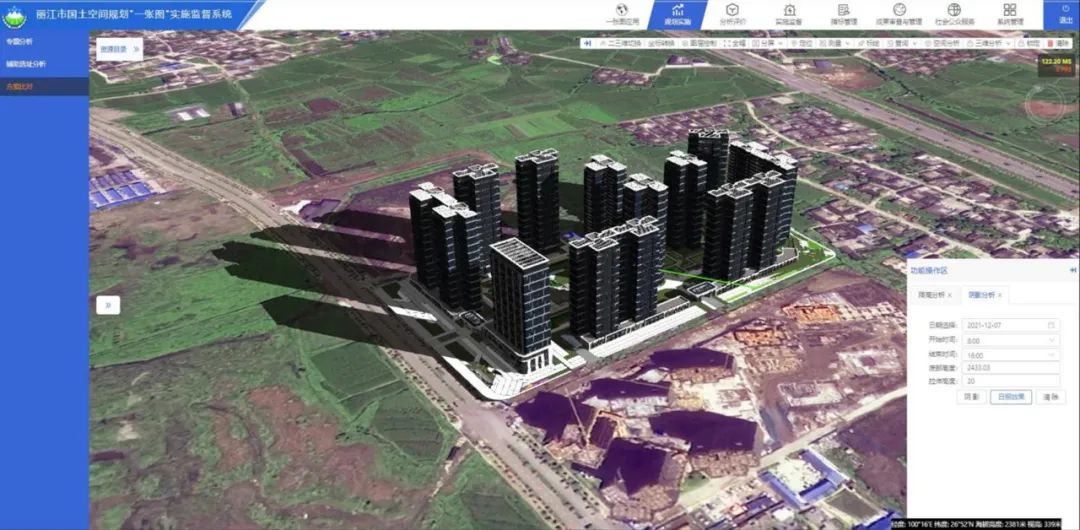1080x530 pixels.
Task: Click the red 清除 clear tool
Action: [x=1059, y=43]
